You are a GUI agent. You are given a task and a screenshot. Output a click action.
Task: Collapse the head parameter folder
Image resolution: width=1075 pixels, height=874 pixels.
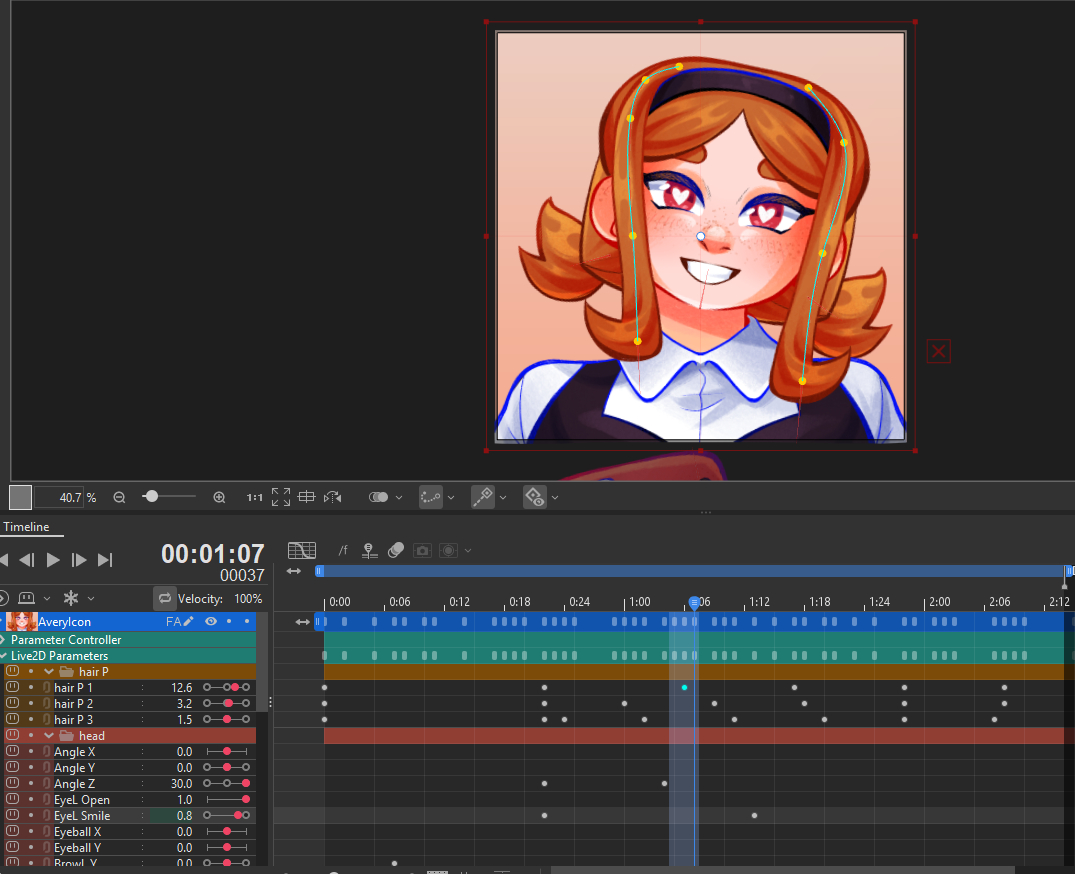pos(48,736)
